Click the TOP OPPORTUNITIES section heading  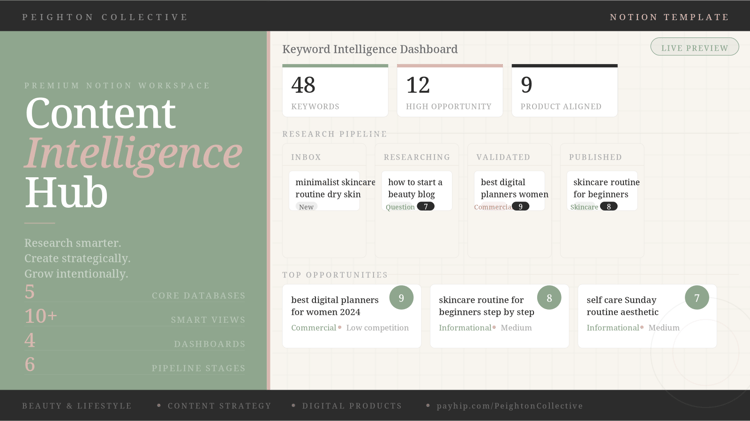tap(335, 275)
